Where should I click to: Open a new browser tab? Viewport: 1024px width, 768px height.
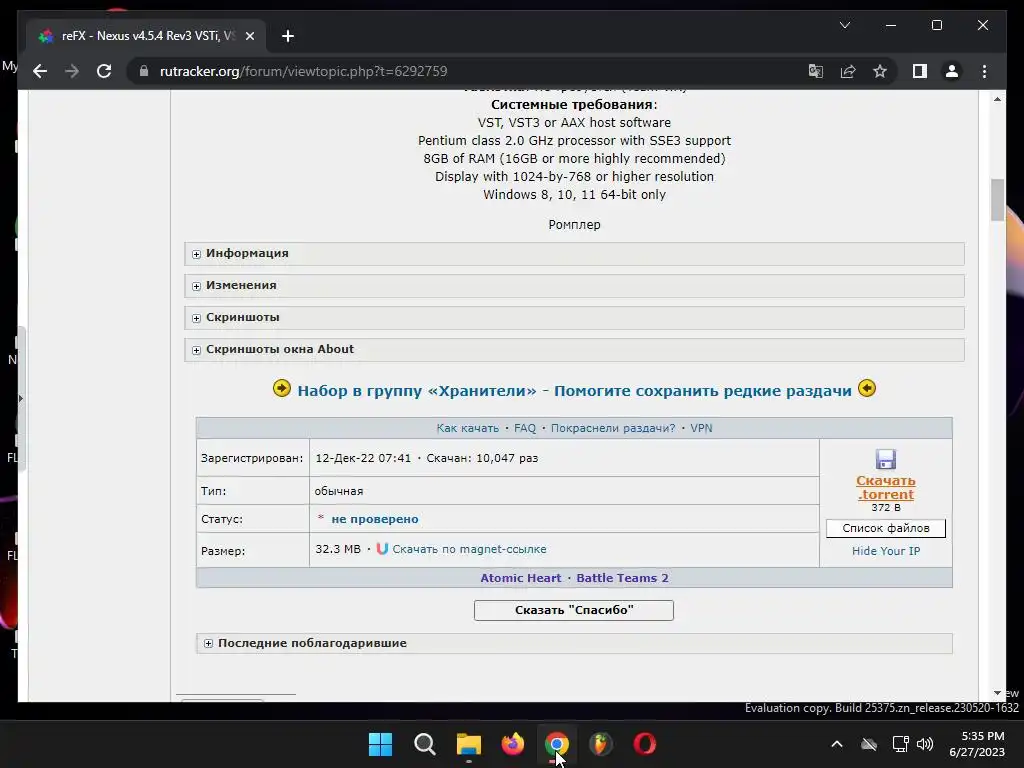pos(287,36)
